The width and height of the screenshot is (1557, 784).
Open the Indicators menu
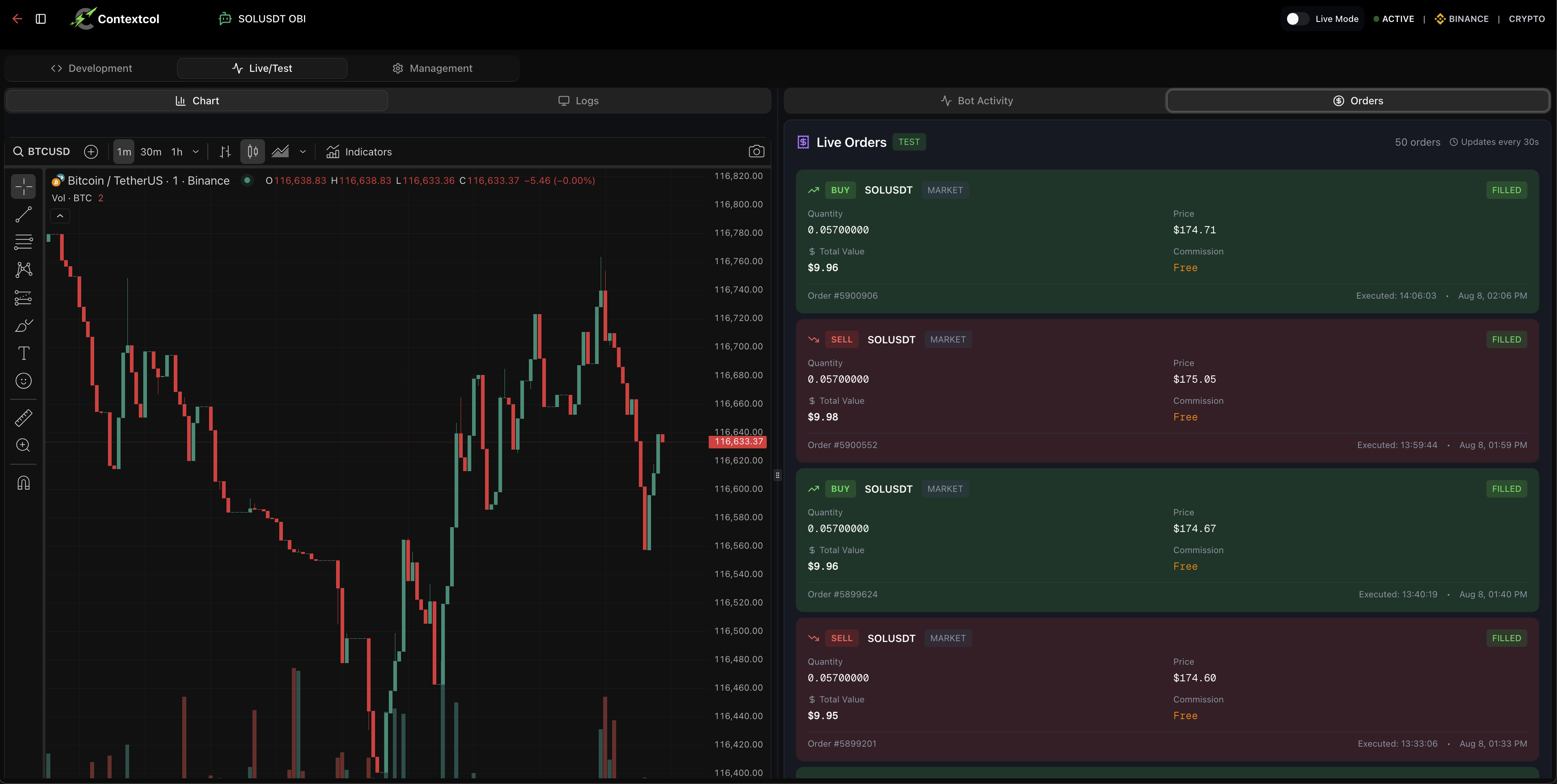[x=359, y=152]
